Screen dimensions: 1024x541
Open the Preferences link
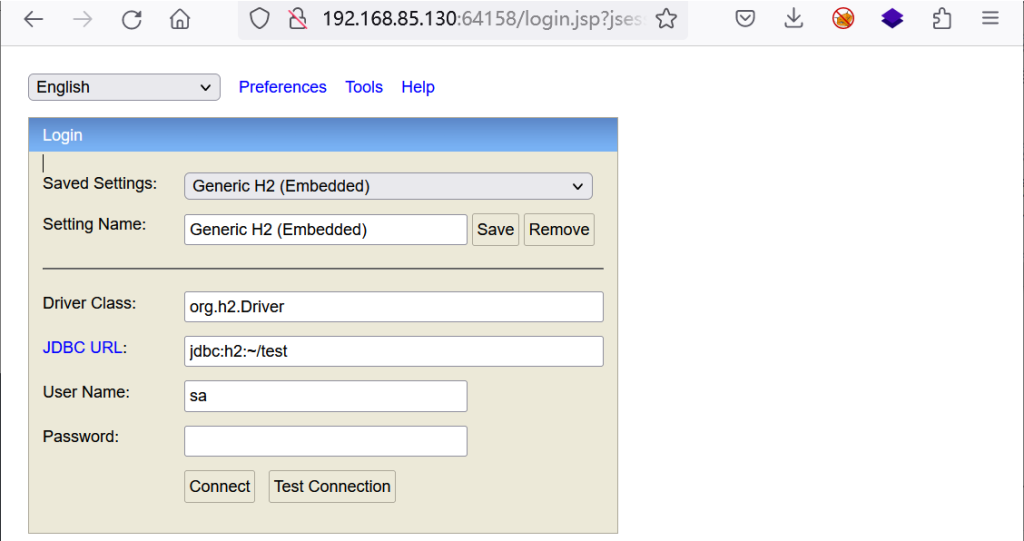click(282, 87)
